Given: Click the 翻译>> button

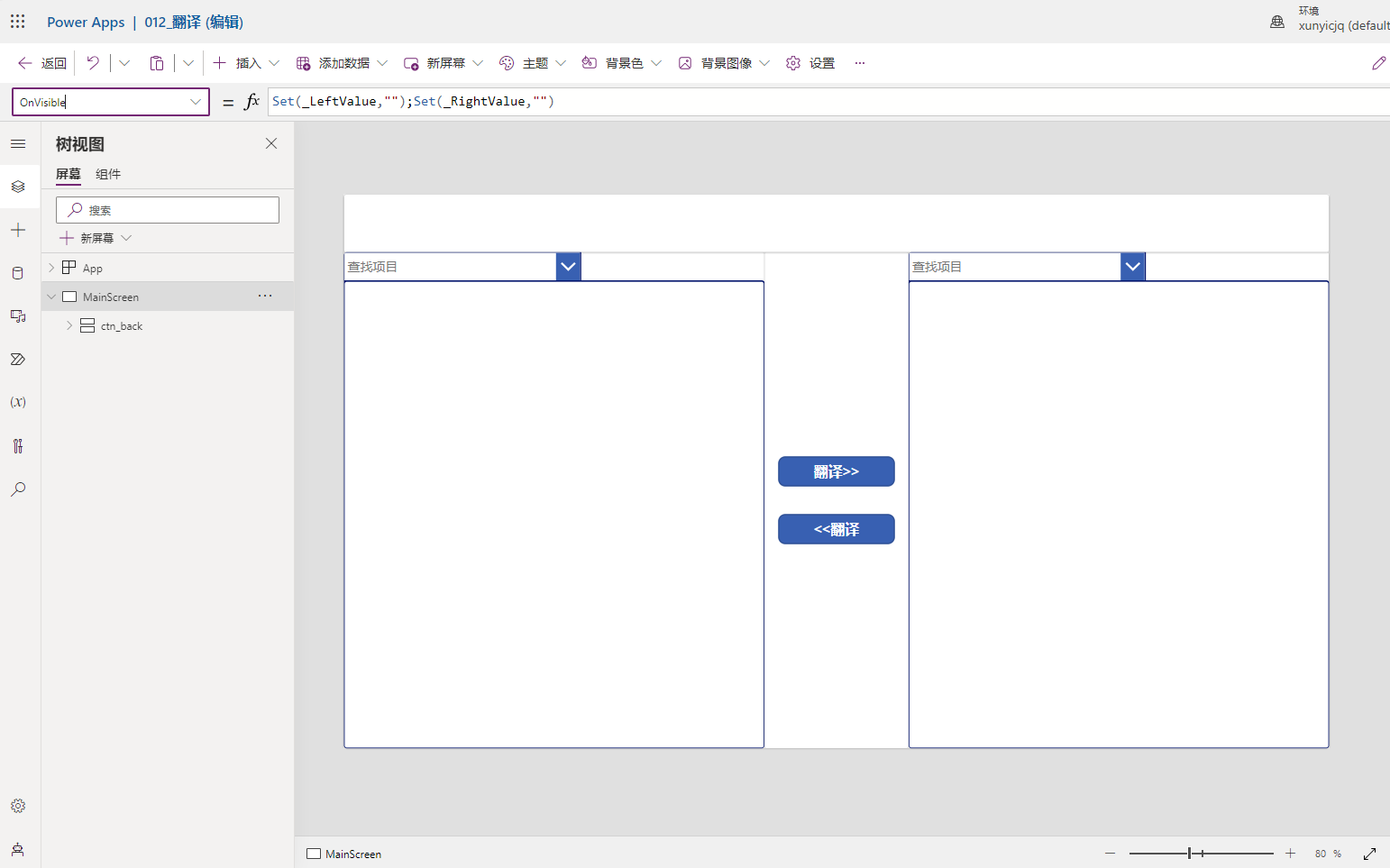Looking at the screenshot, I should [x=836, y=471].
